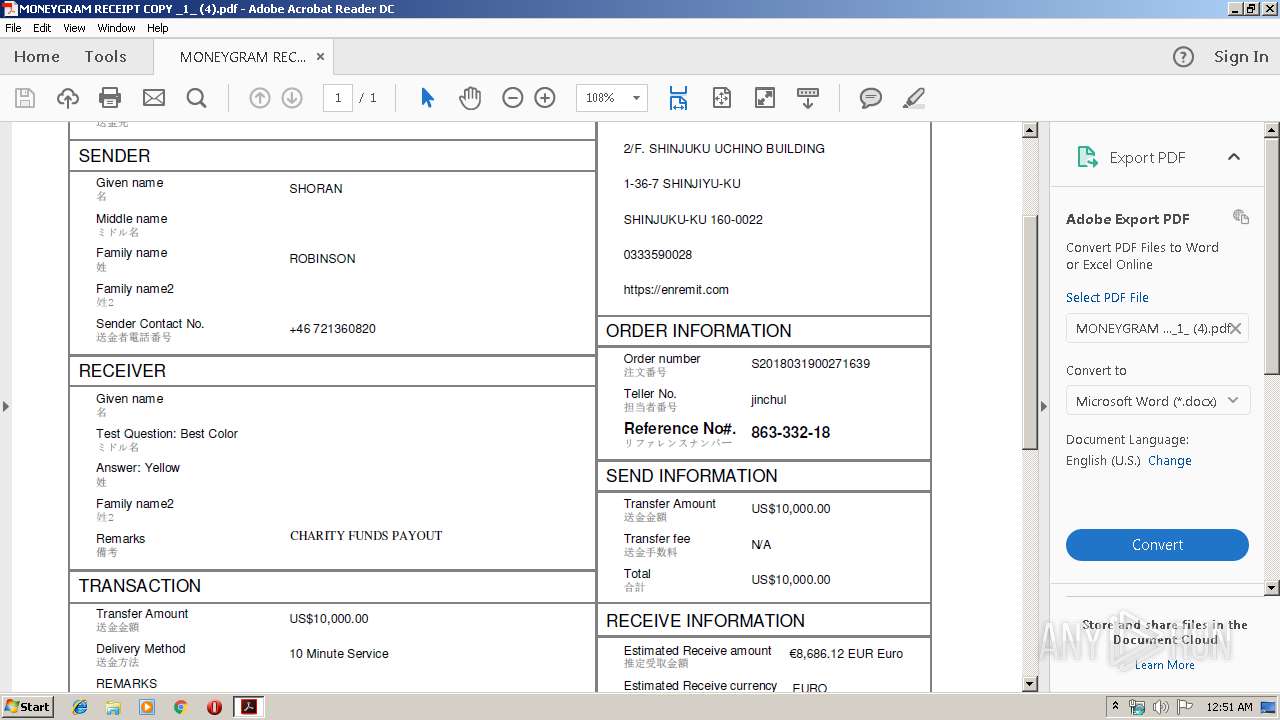Click the reference number 863-332-18
This screenshot has width=1280, height=720.
pyautogui.click(x=790, y=433)
